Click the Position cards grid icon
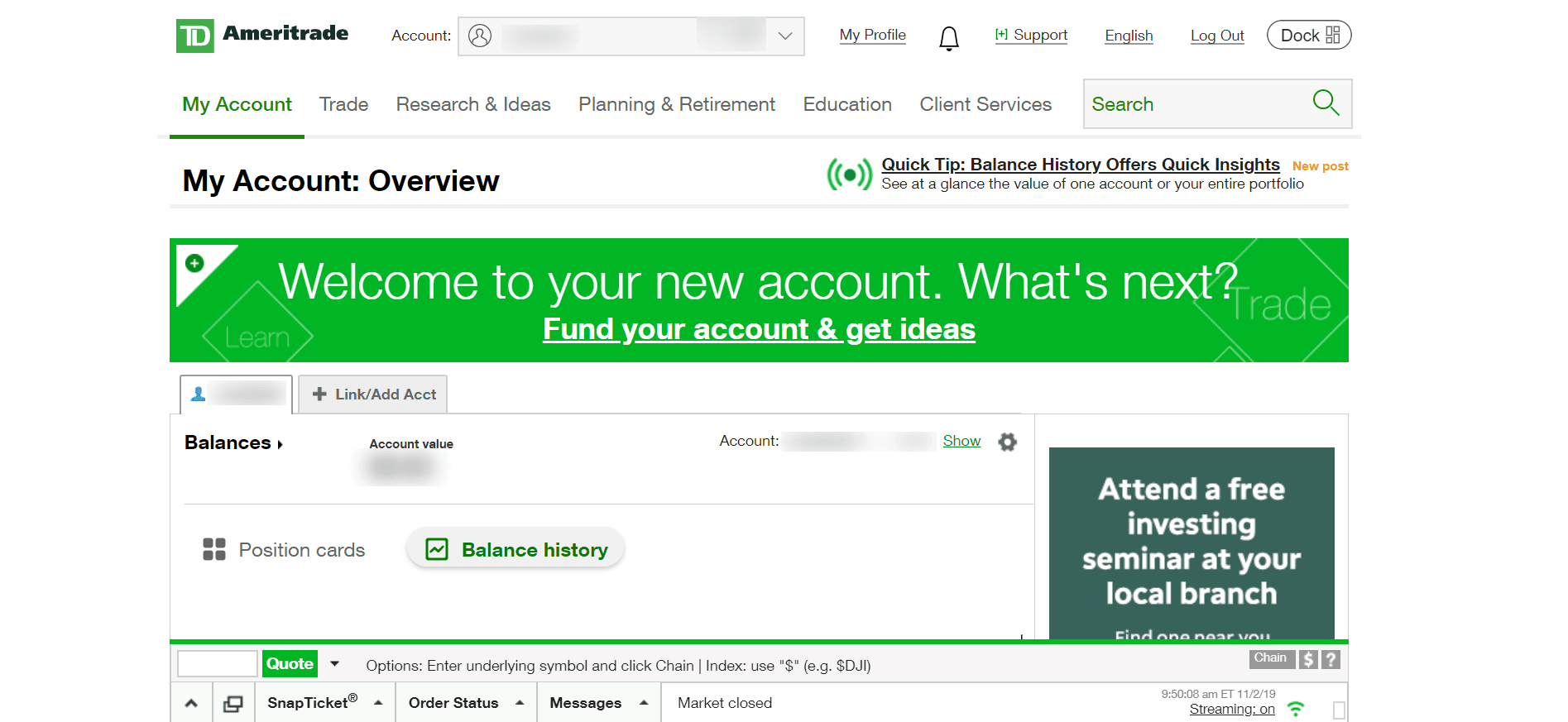This screenshot has height=722, width=1568. coord(214,549)
